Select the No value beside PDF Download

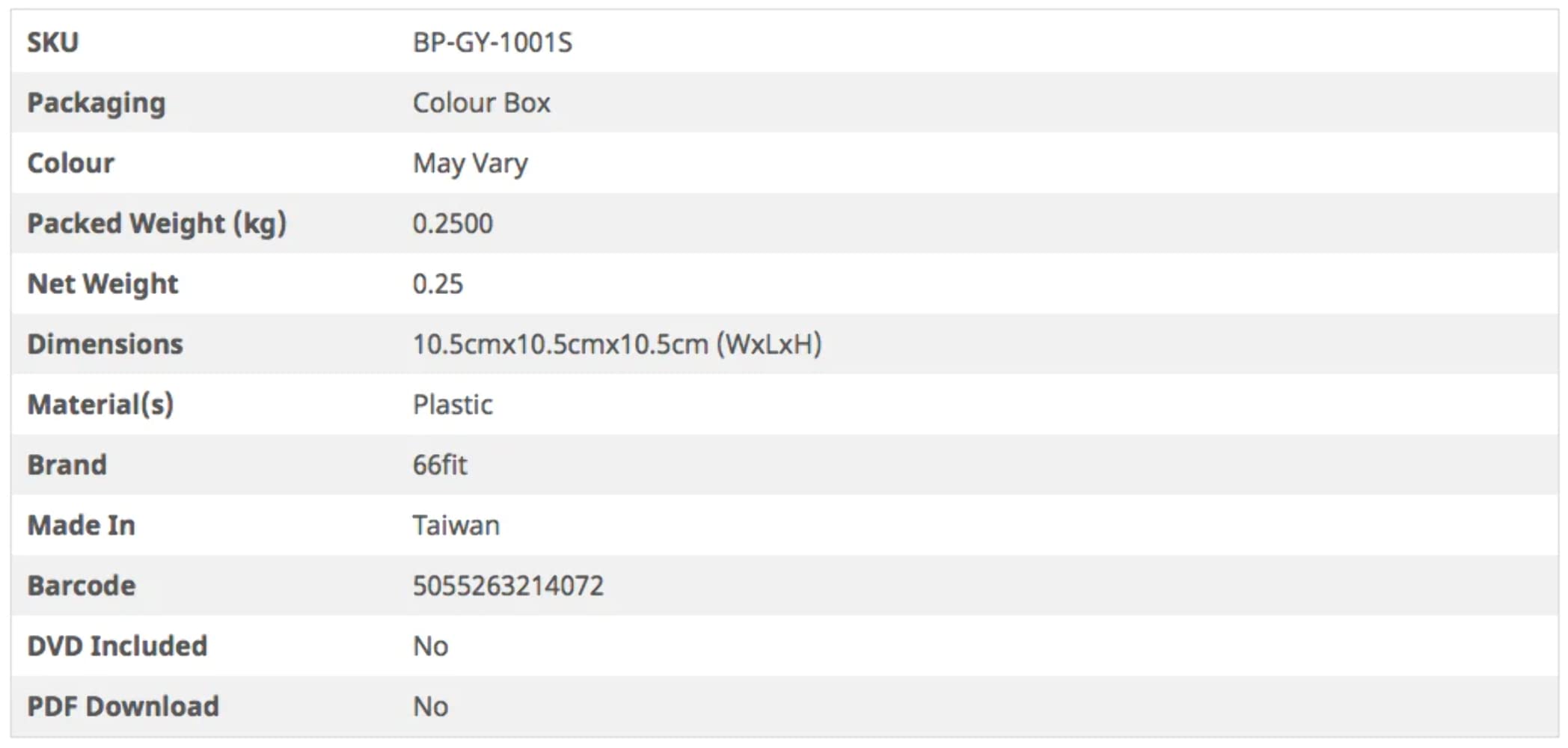(431, 706)
